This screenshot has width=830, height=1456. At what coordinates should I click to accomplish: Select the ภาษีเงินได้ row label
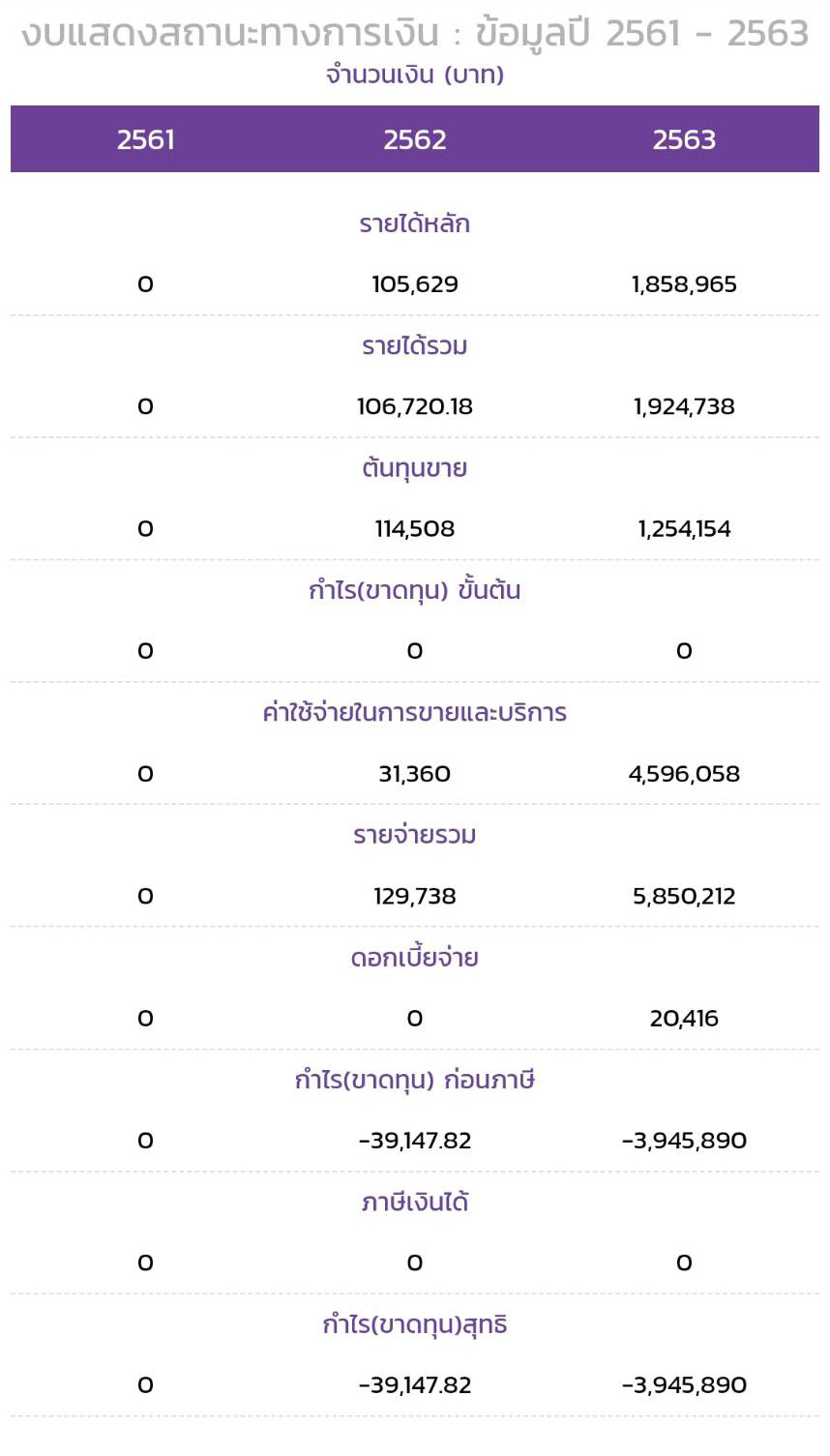pyautogui.click(x=415, y=1203)
